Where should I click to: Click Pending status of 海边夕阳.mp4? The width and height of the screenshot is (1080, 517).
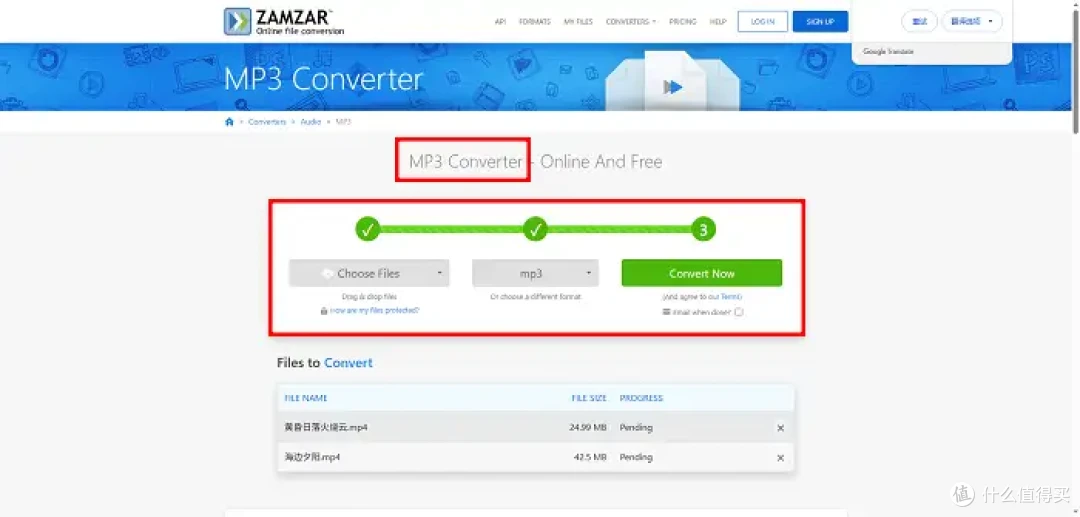coord(636,457)
